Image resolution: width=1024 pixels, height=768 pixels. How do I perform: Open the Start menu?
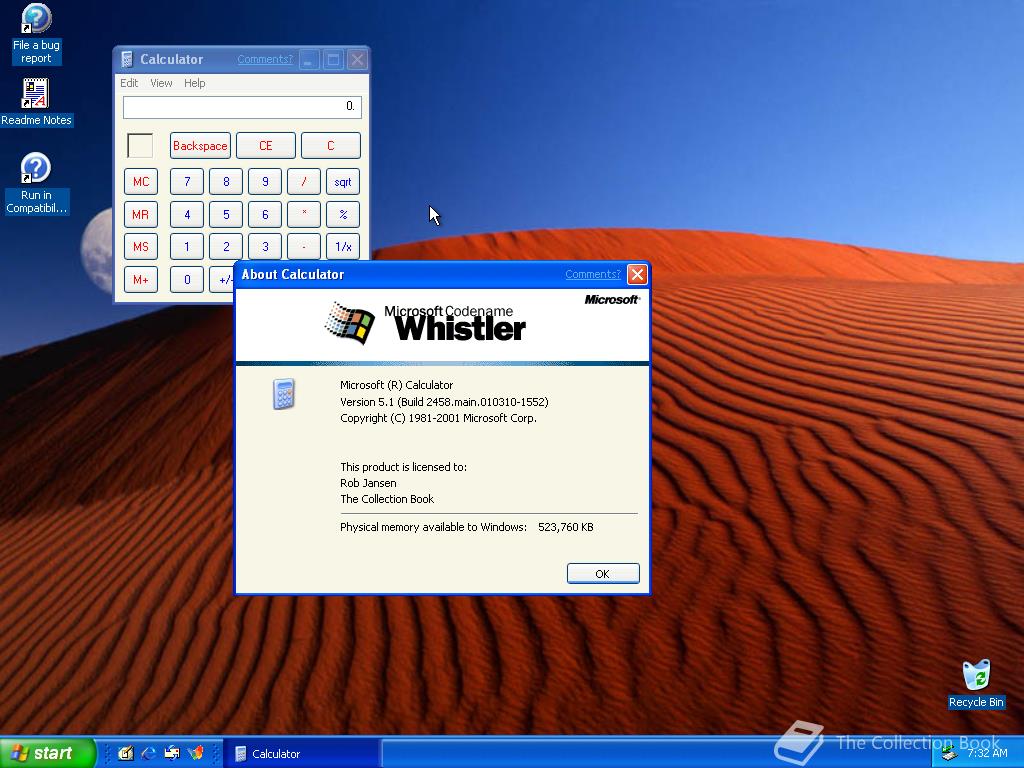48,753
